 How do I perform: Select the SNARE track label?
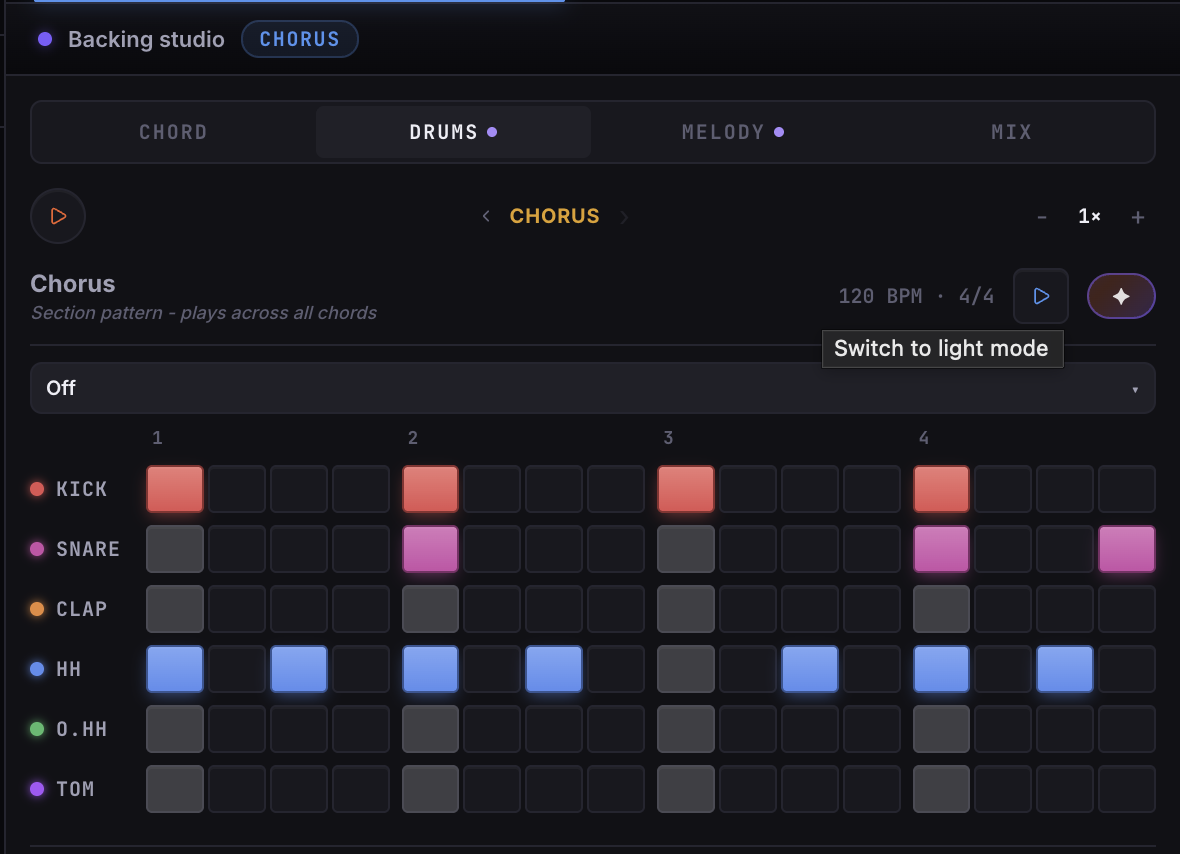[88, 549]
